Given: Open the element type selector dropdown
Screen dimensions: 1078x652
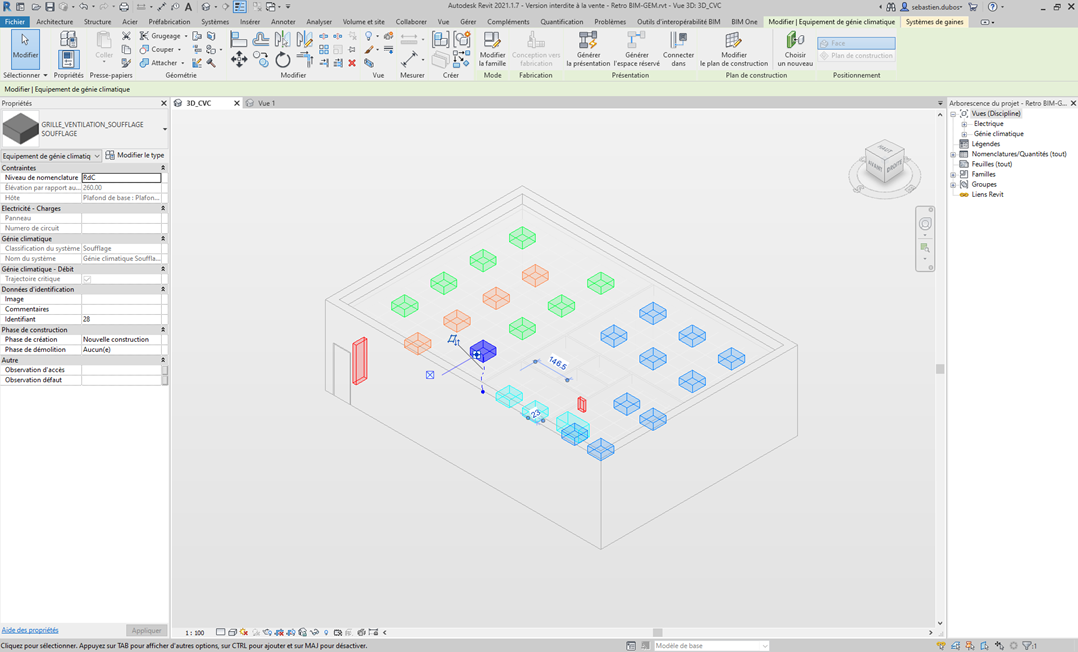Looking at the screenshot, I should (x=164, y=129).
